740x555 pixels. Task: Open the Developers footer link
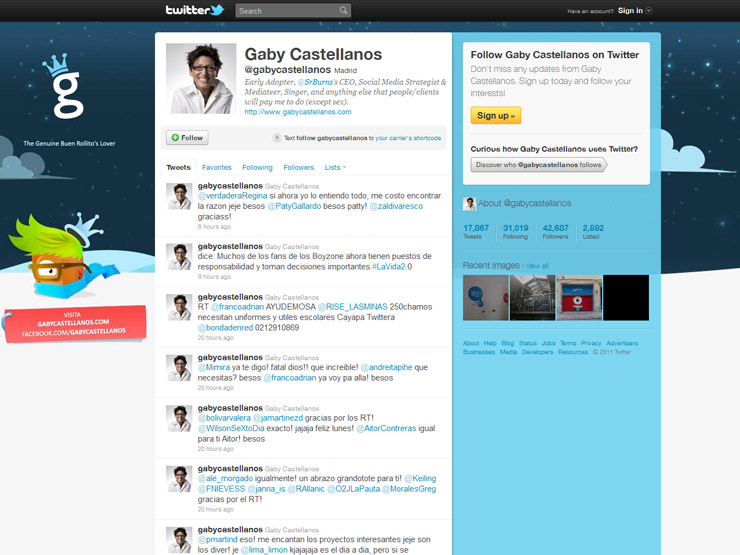coord(537,352)
